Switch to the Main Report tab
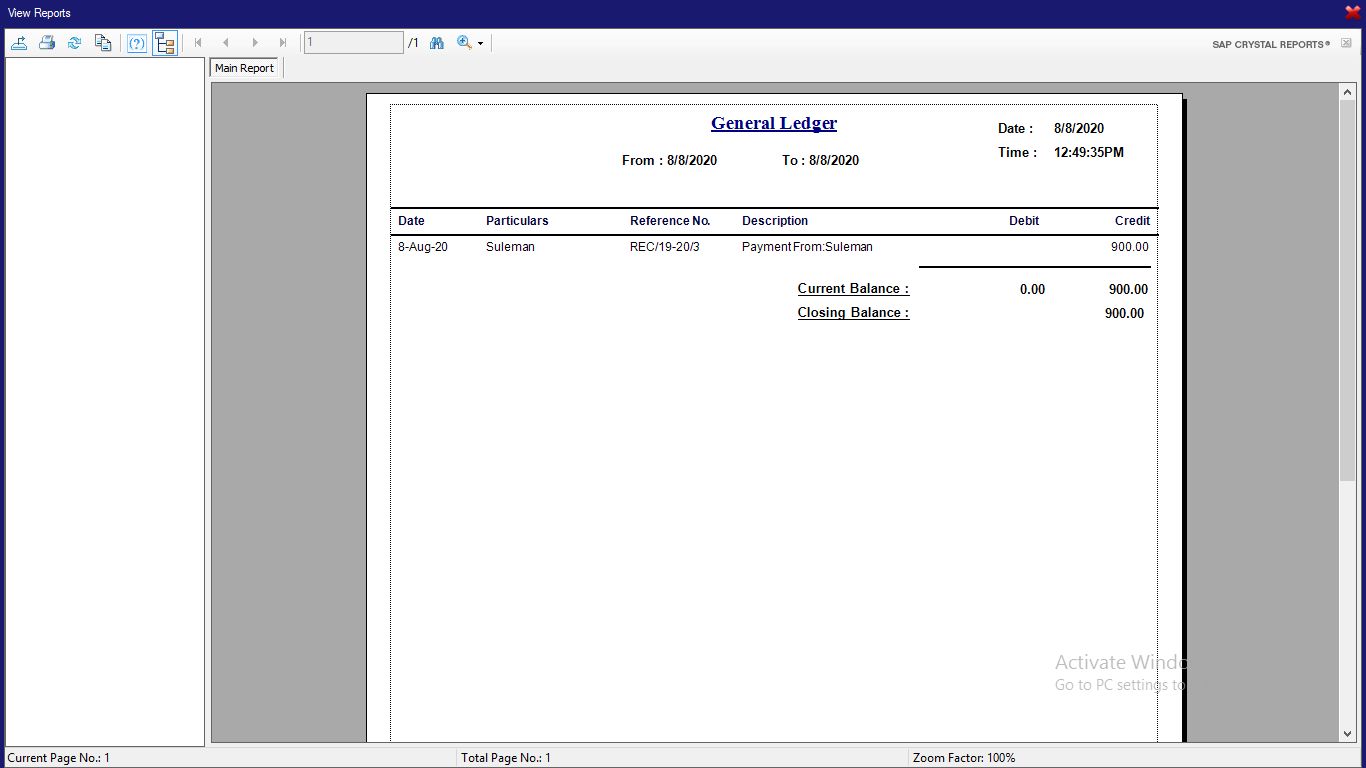The image size is (1366, 768). [x=244, y=68]
